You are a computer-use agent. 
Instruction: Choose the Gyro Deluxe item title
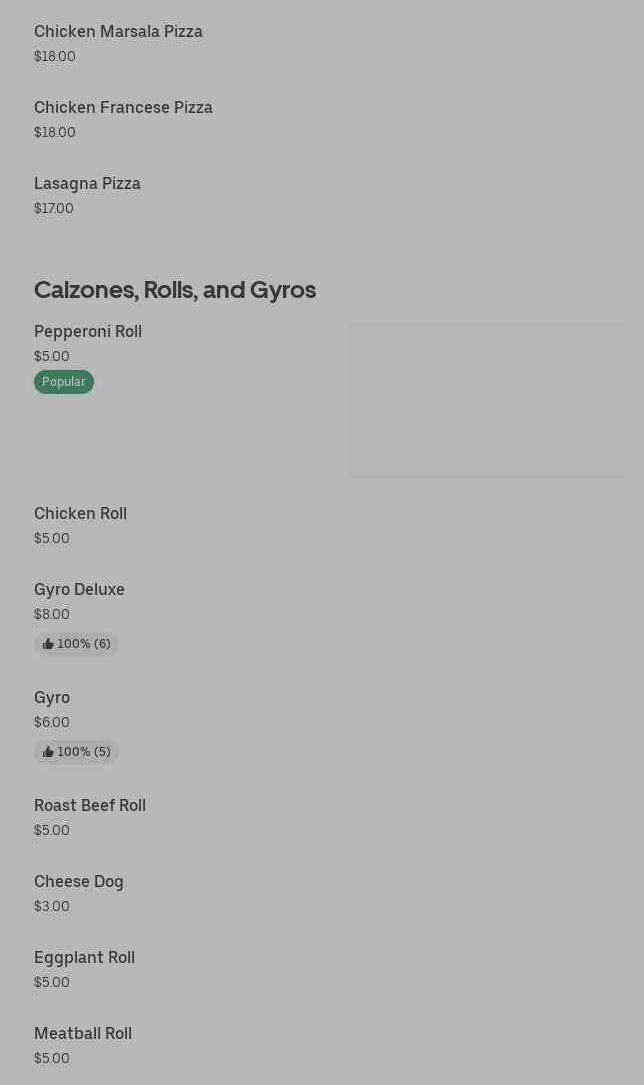click(79, 590)
